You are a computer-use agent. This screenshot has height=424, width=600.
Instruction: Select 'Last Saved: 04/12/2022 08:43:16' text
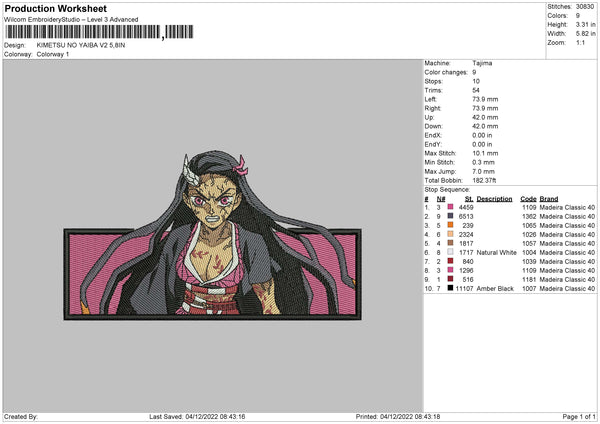click(x=197, y=416)
